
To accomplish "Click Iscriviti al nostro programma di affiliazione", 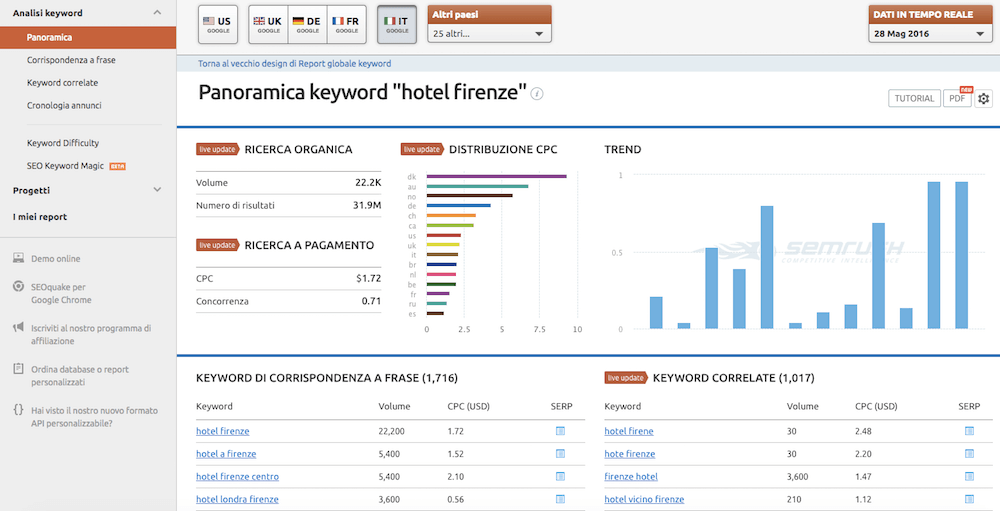I will coord(91,334).
